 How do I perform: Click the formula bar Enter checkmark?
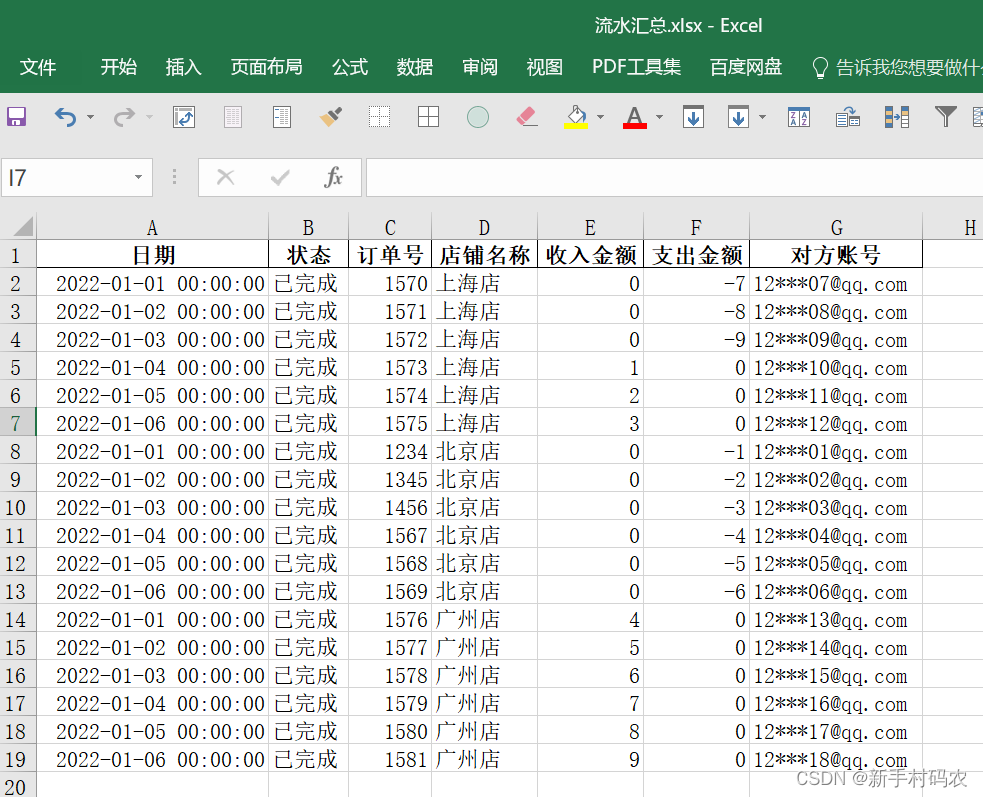(x=280, y=178)
